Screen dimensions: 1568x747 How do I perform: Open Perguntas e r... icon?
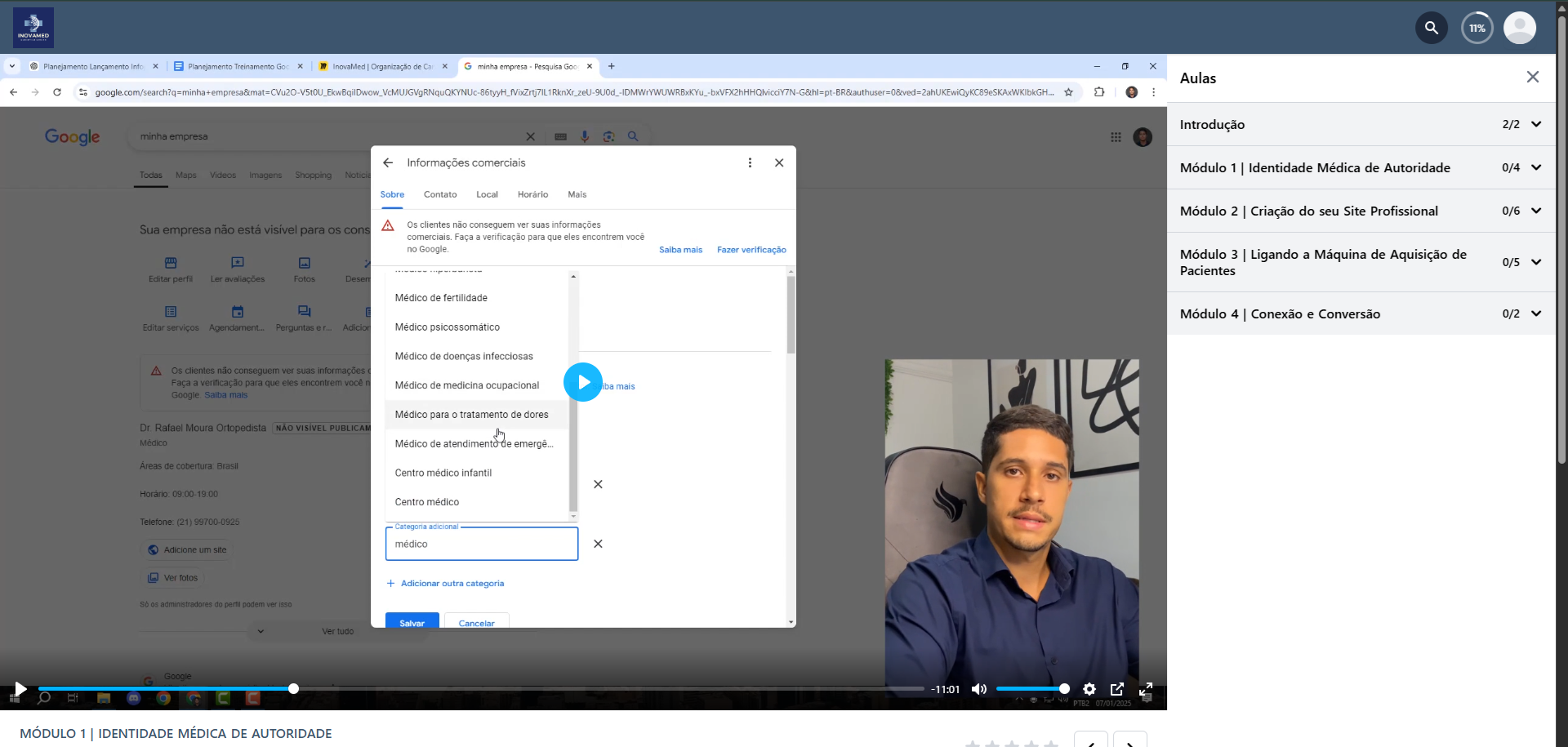pos(304,318)
